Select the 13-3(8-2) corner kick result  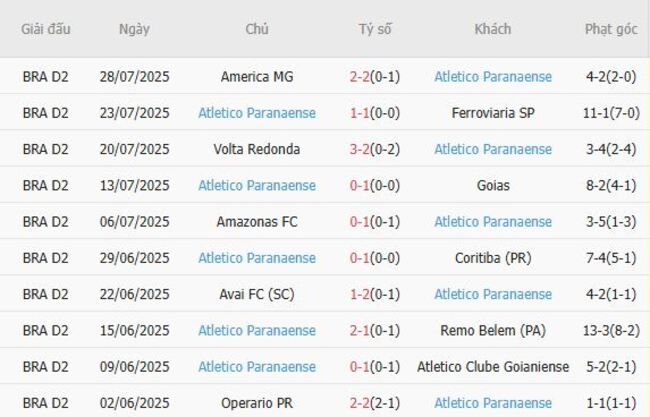coord(611,330)
